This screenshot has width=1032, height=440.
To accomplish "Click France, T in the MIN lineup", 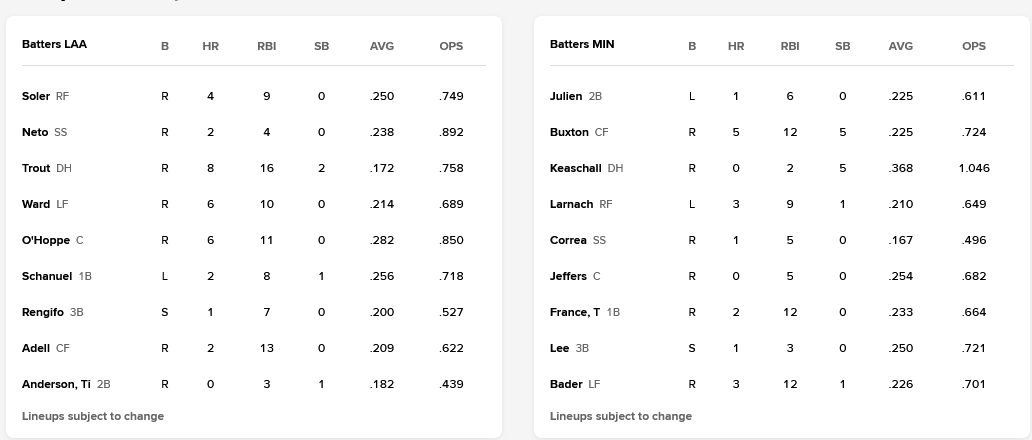I will [575, 312].
